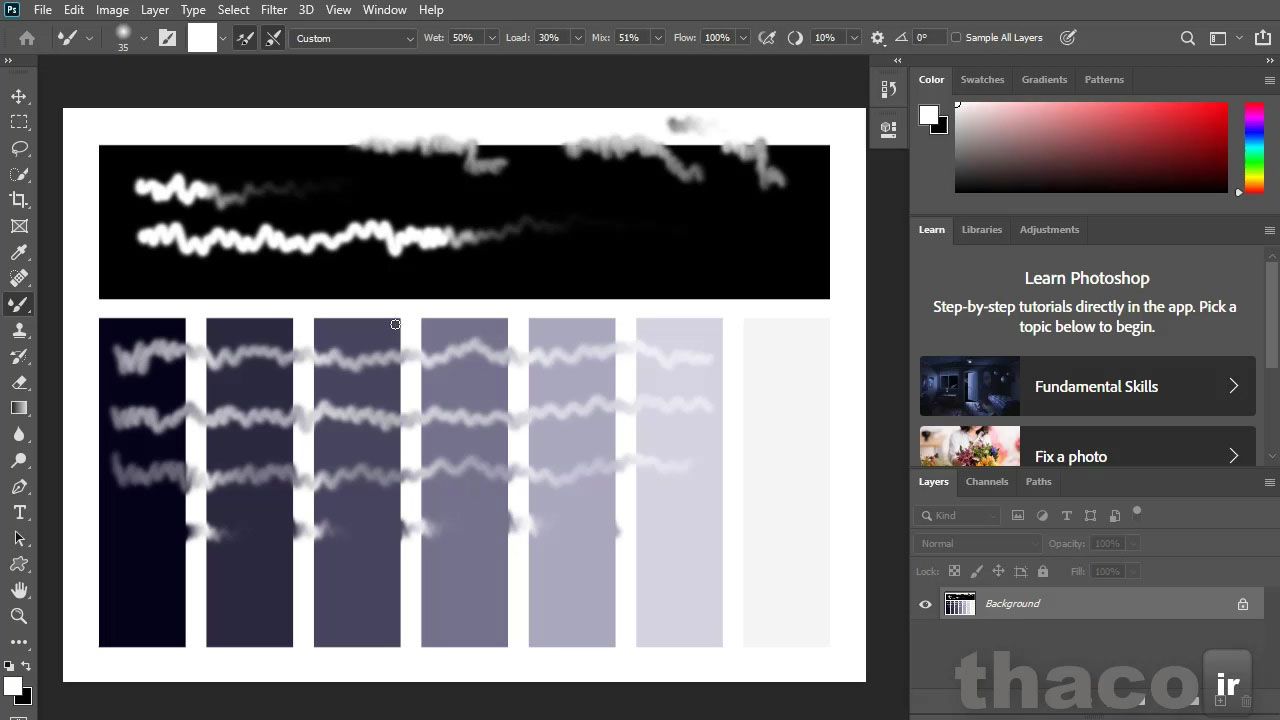This screenshot has width=1280, height=720.
Task: Toggle the airbrush-style build-up icon
Action: (x=767, y=38)
